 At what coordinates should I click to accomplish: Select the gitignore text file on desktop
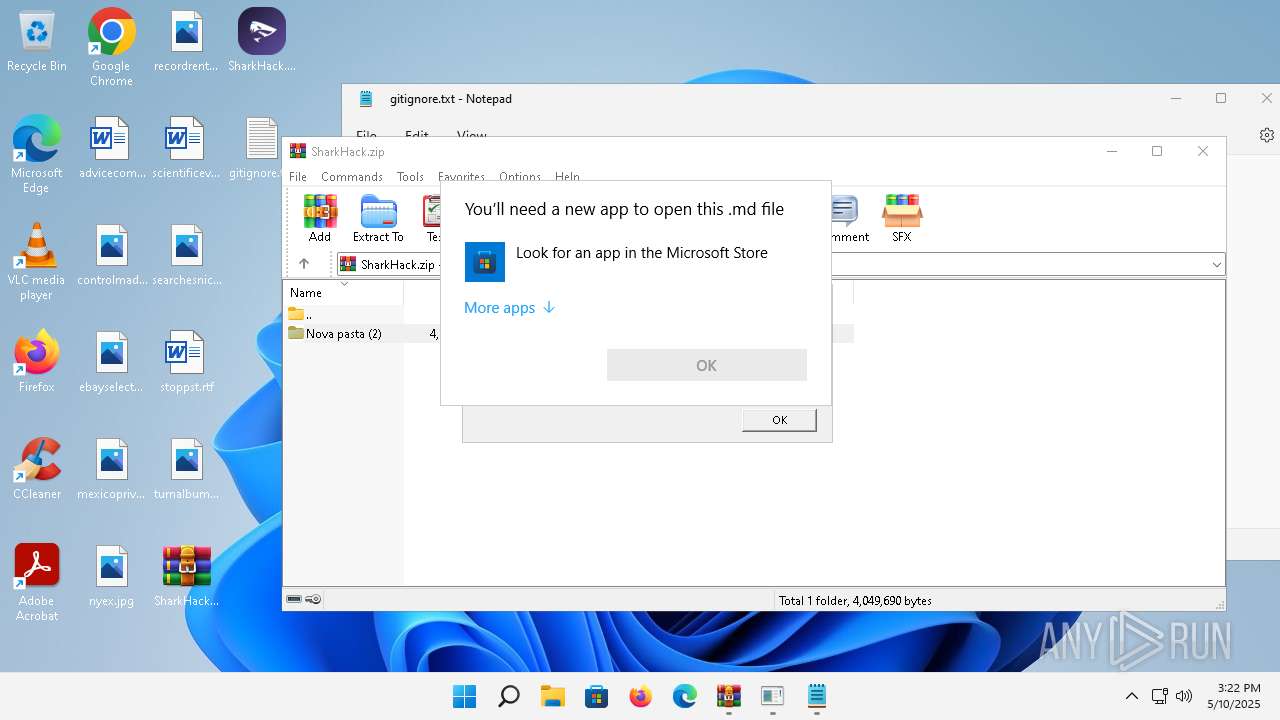pyautogui.click(x=262, y=148)
